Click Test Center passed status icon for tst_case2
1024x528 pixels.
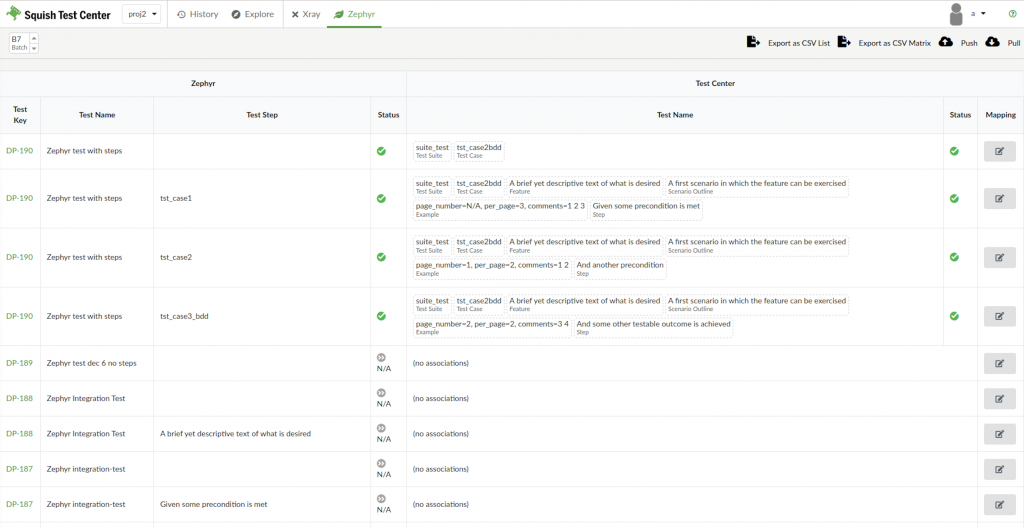(x=954, y=257)
